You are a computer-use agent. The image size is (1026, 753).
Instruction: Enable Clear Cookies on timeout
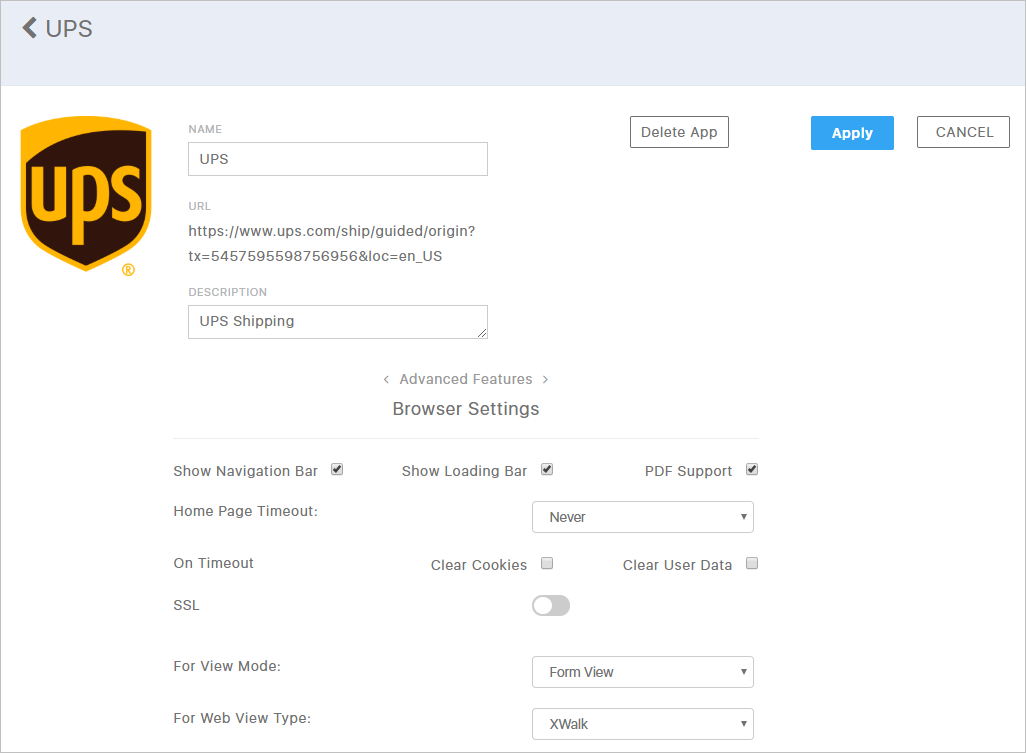coord(547,563)
